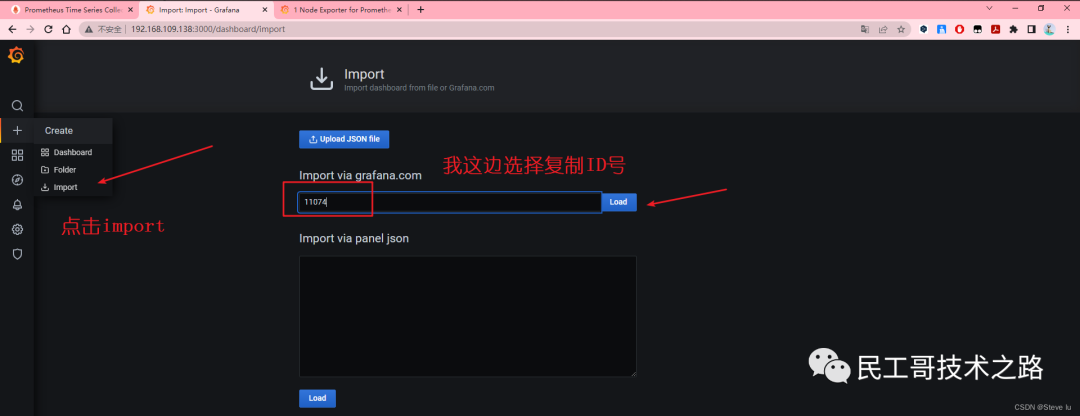This screenshot has width=1080, height=416.
Task: Switch to Node Exporter for Prometheus tab
Action: [343, 10]
